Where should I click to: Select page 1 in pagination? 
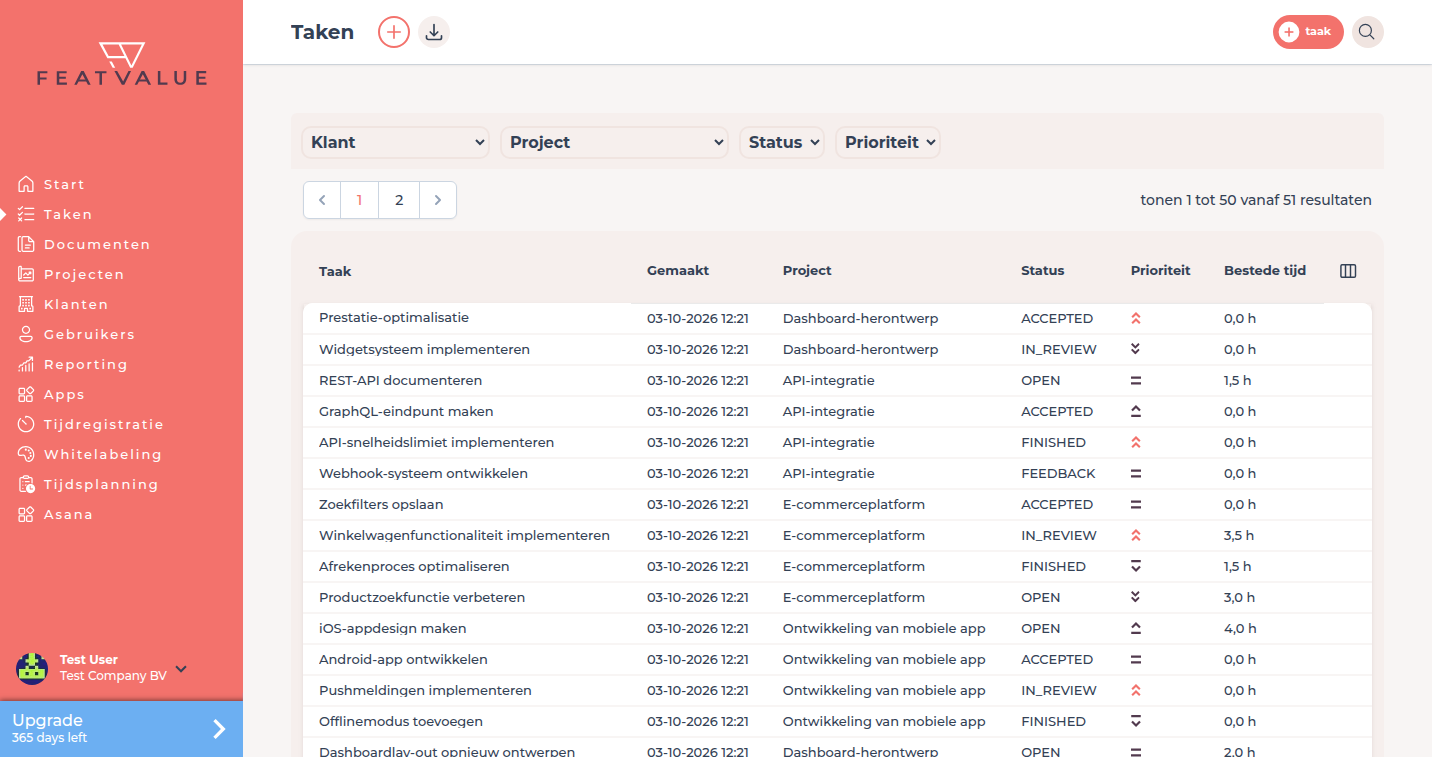(359, 200)
